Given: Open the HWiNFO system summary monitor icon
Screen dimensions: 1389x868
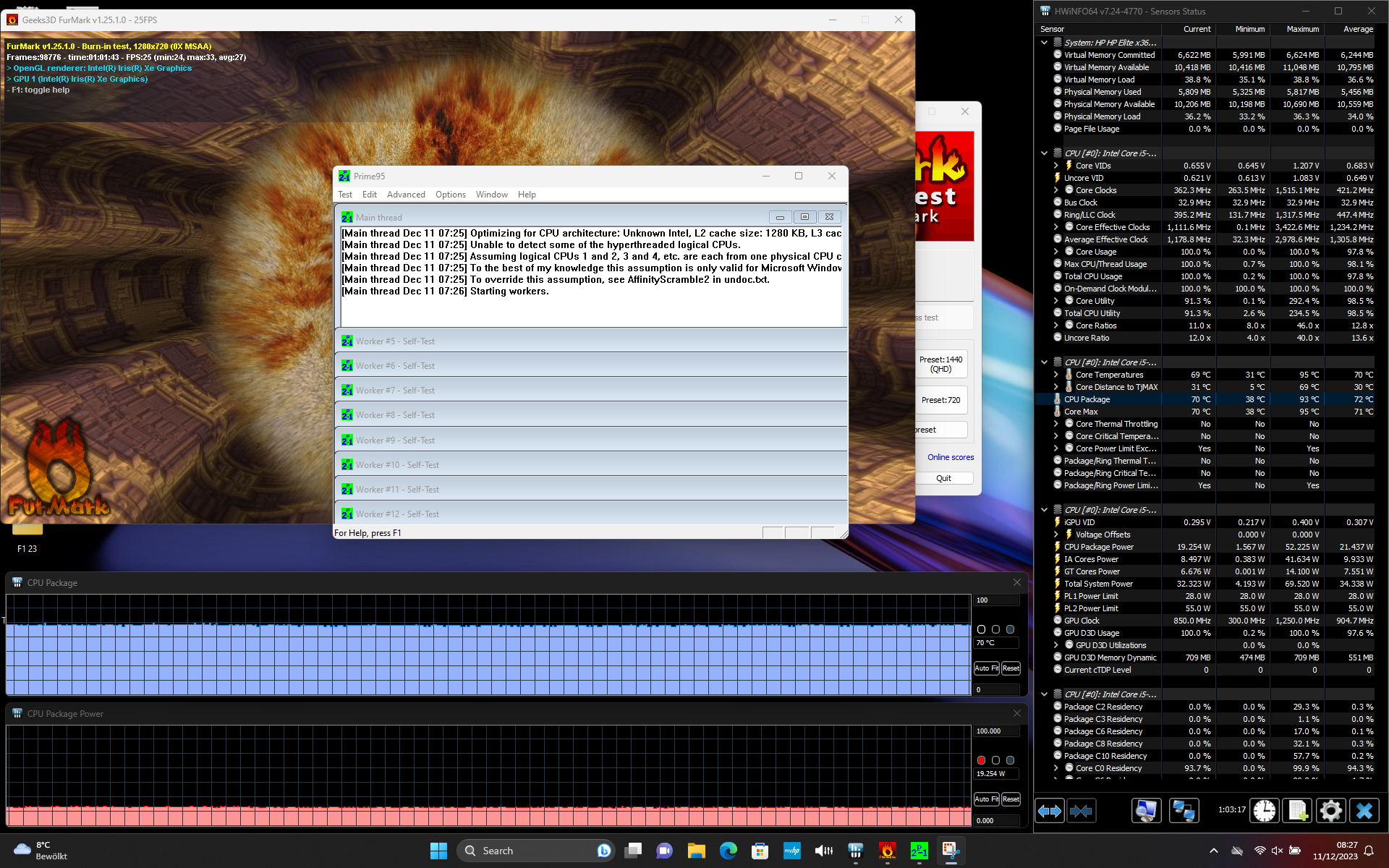Looking at the screenshot, I should click(x=1146, y=811).
